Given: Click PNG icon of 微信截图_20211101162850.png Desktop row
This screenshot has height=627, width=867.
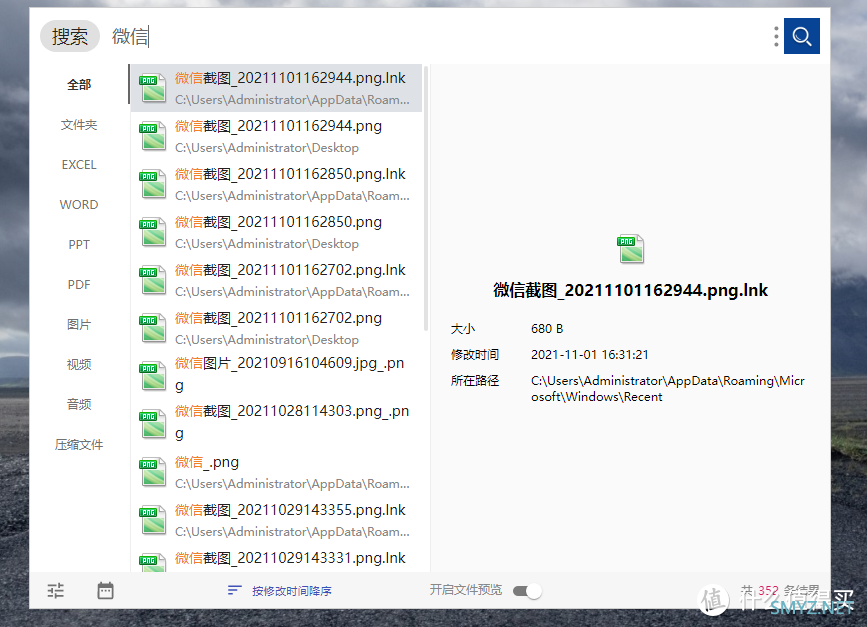Looking at the screenshot, I should click(152, 232).
